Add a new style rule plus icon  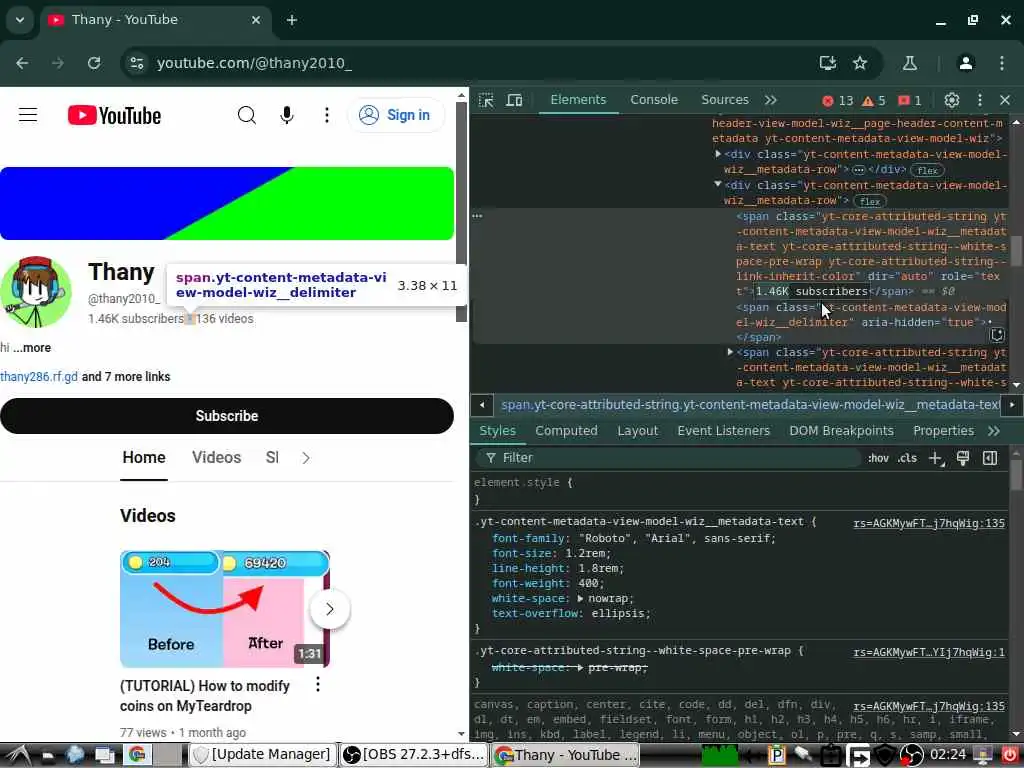[936, 458]
